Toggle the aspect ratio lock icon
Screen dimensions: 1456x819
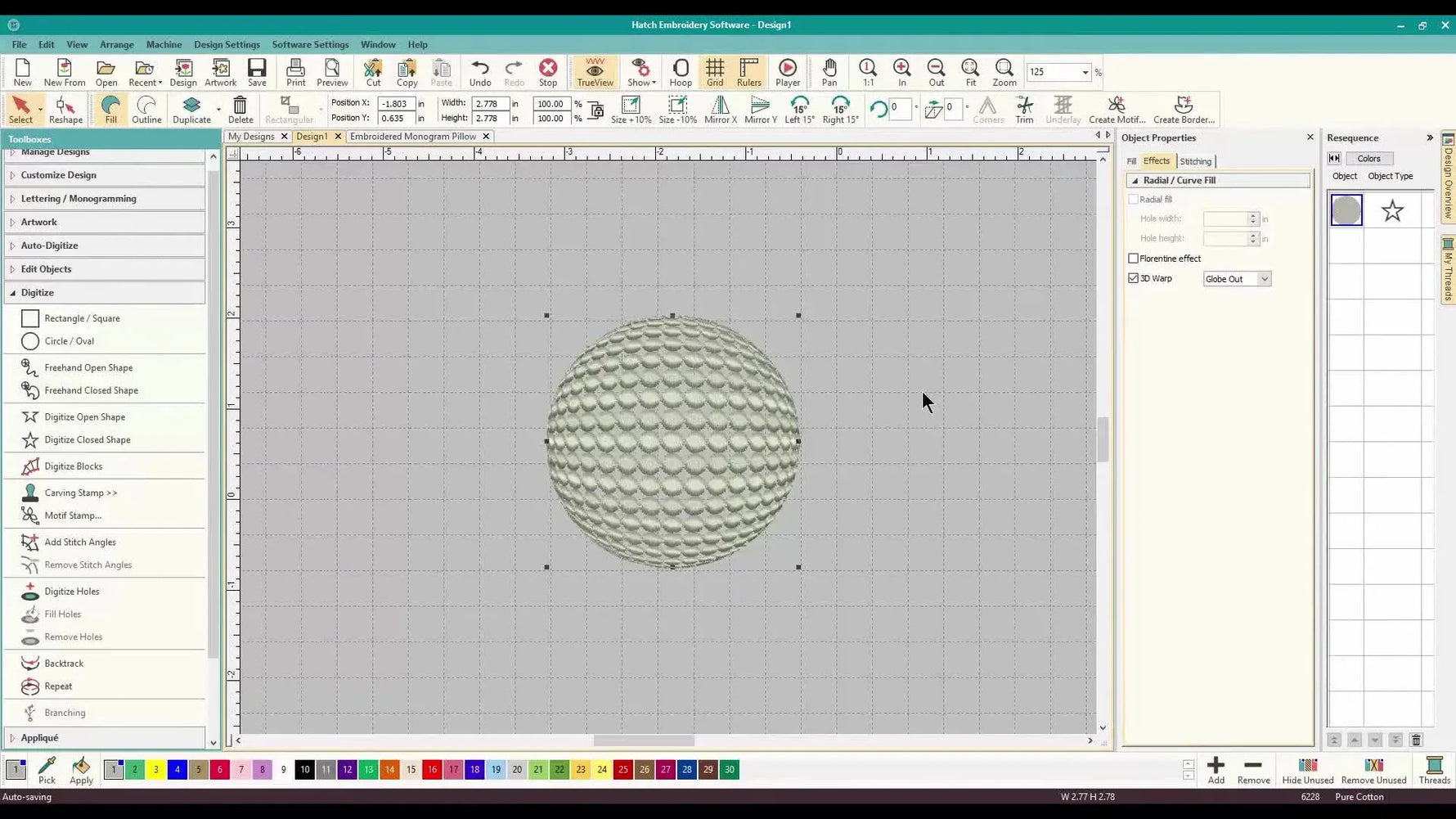595,110
